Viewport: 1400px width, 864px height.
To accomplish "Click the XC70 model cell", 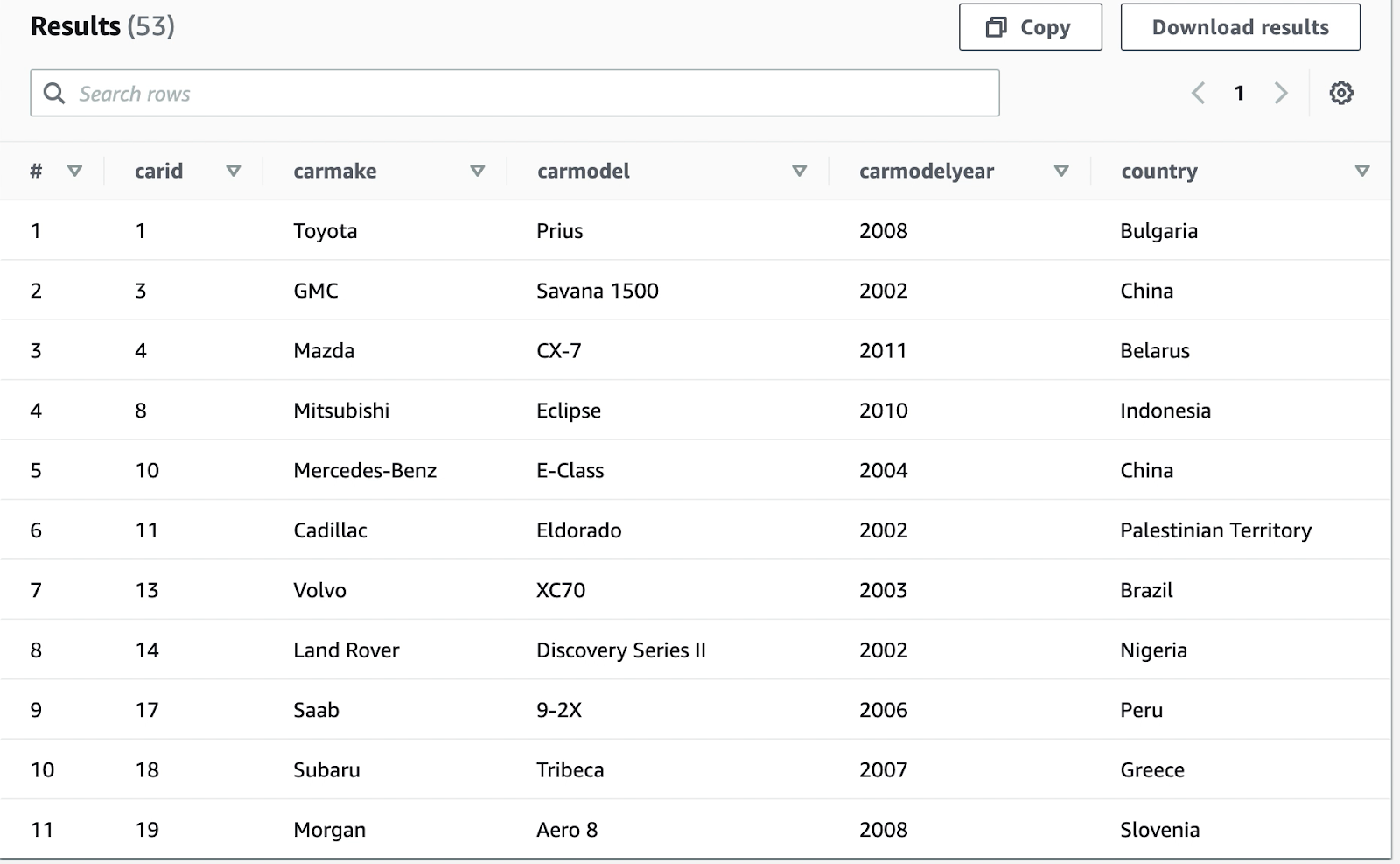I will [561, 591].
